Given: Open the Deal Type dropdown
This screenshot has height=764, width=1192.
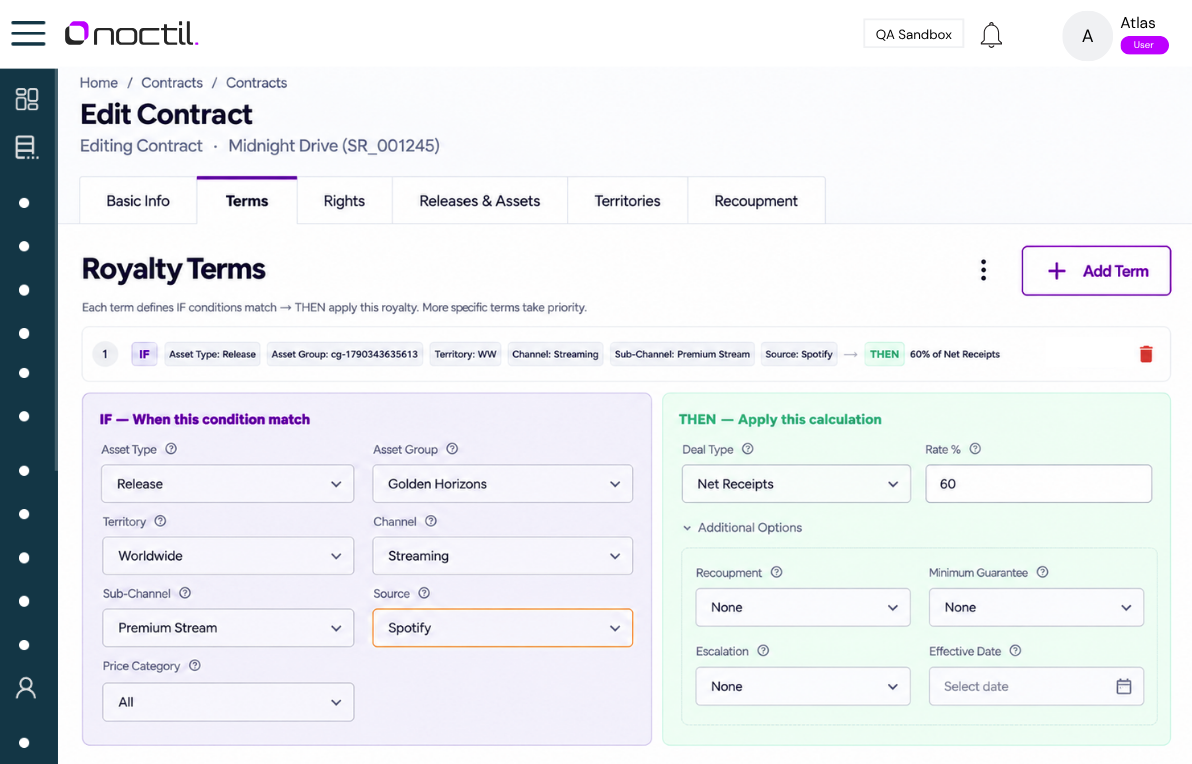Looking at the screenshot, I should point(796,483).
